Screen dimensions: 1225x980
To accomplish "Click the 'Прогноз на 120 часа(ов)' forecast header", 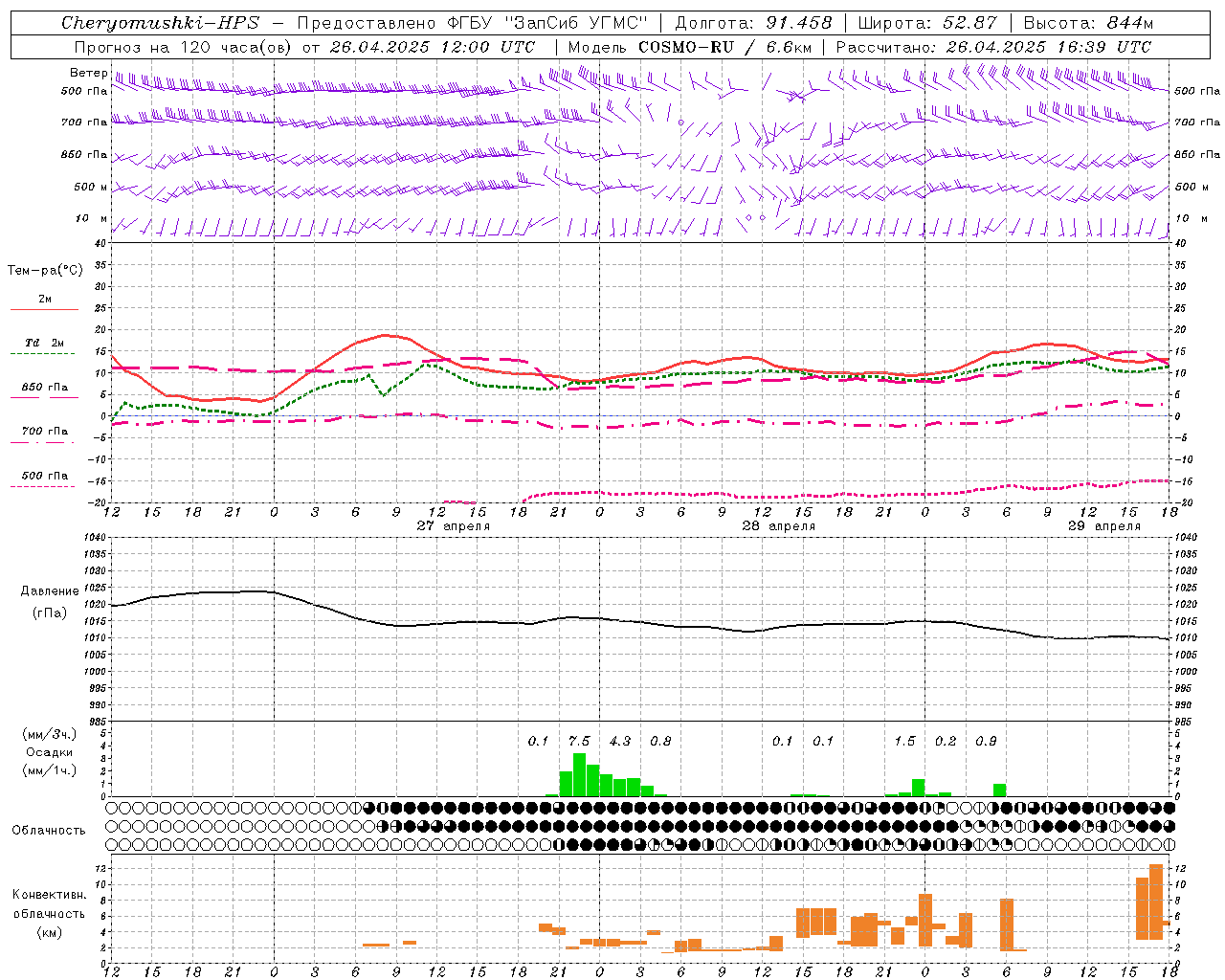I will tap(184, 47).
